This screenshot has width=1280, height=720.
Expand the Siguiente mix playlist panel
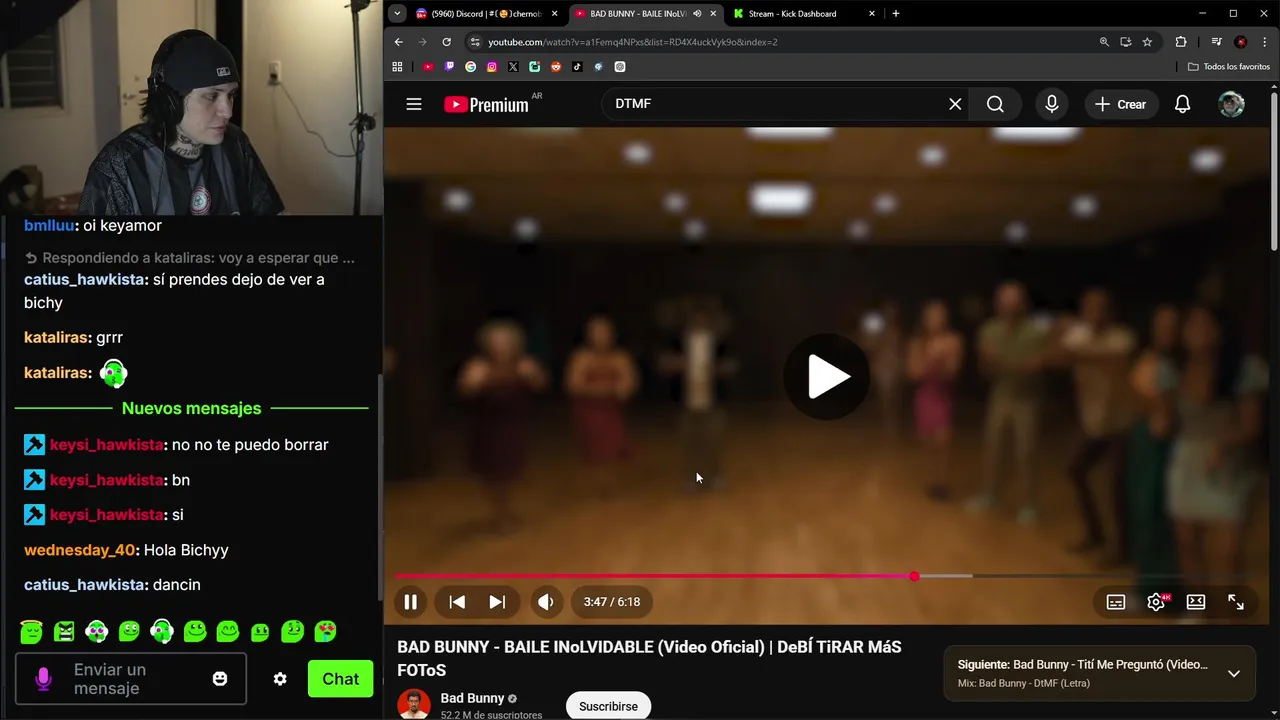click(1233, 673)
